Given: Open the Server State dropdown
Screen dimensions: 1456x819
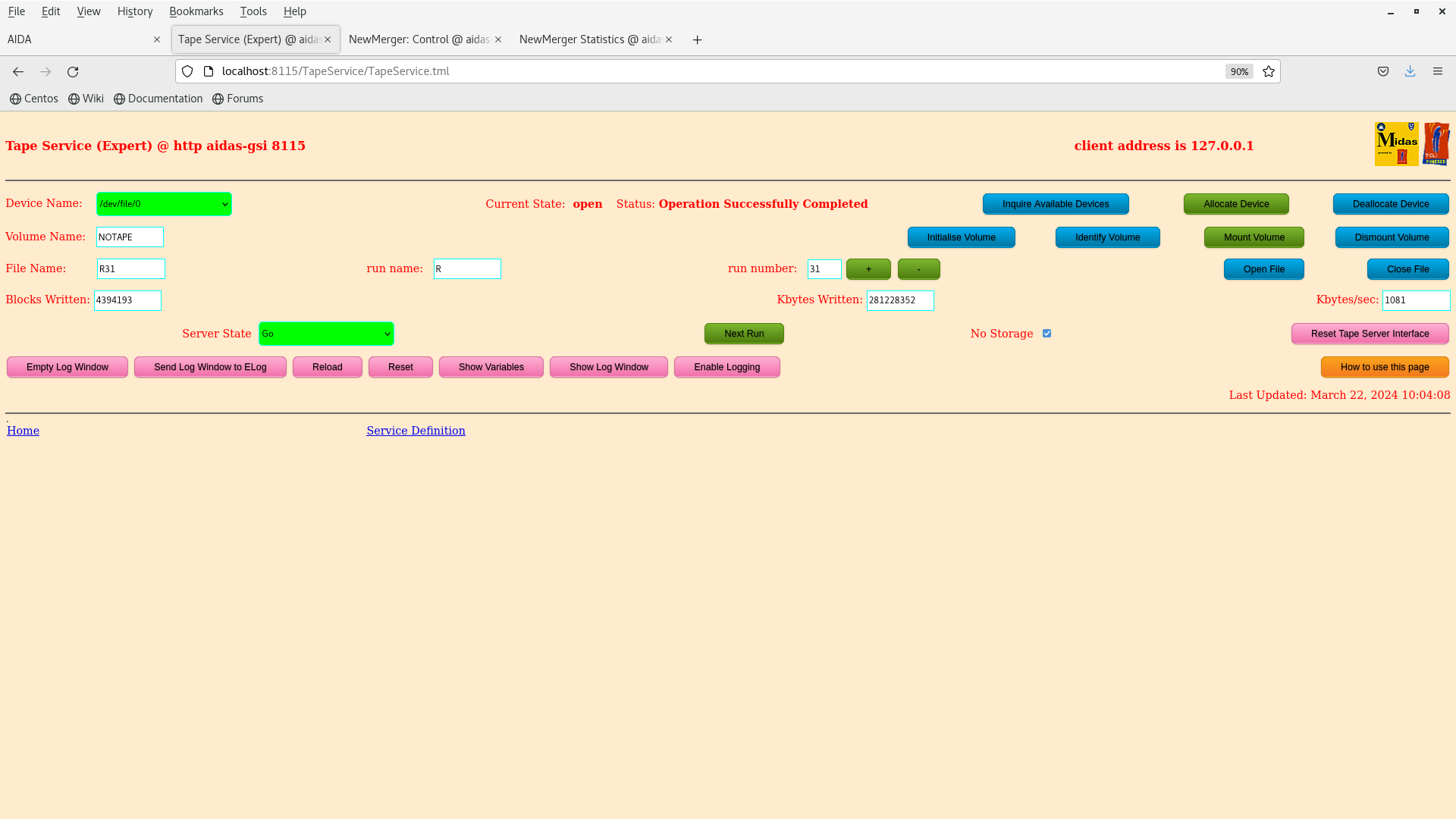Looking at the screenshot, I should [x=326, y=334].
